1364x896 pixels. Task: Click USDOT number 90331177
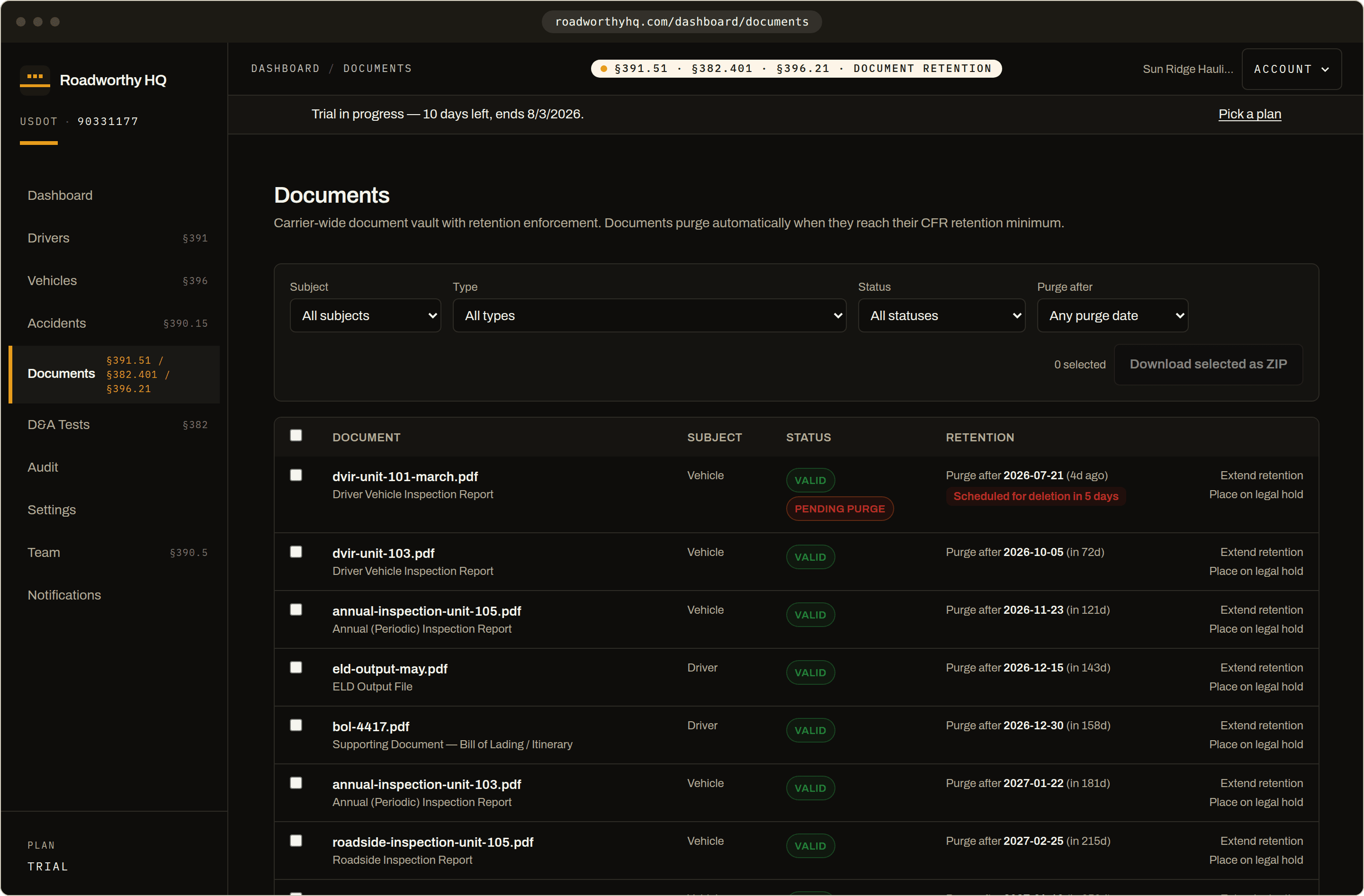(x=108, y=121)
